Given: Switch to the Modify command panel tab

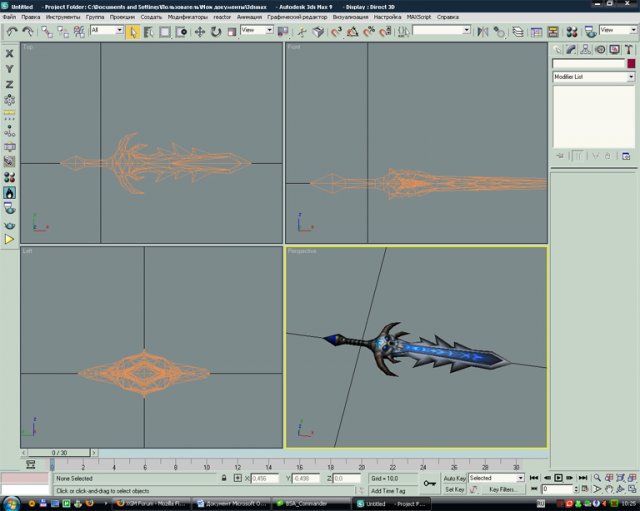Looking at the screenshot, I should pos(571,50).
